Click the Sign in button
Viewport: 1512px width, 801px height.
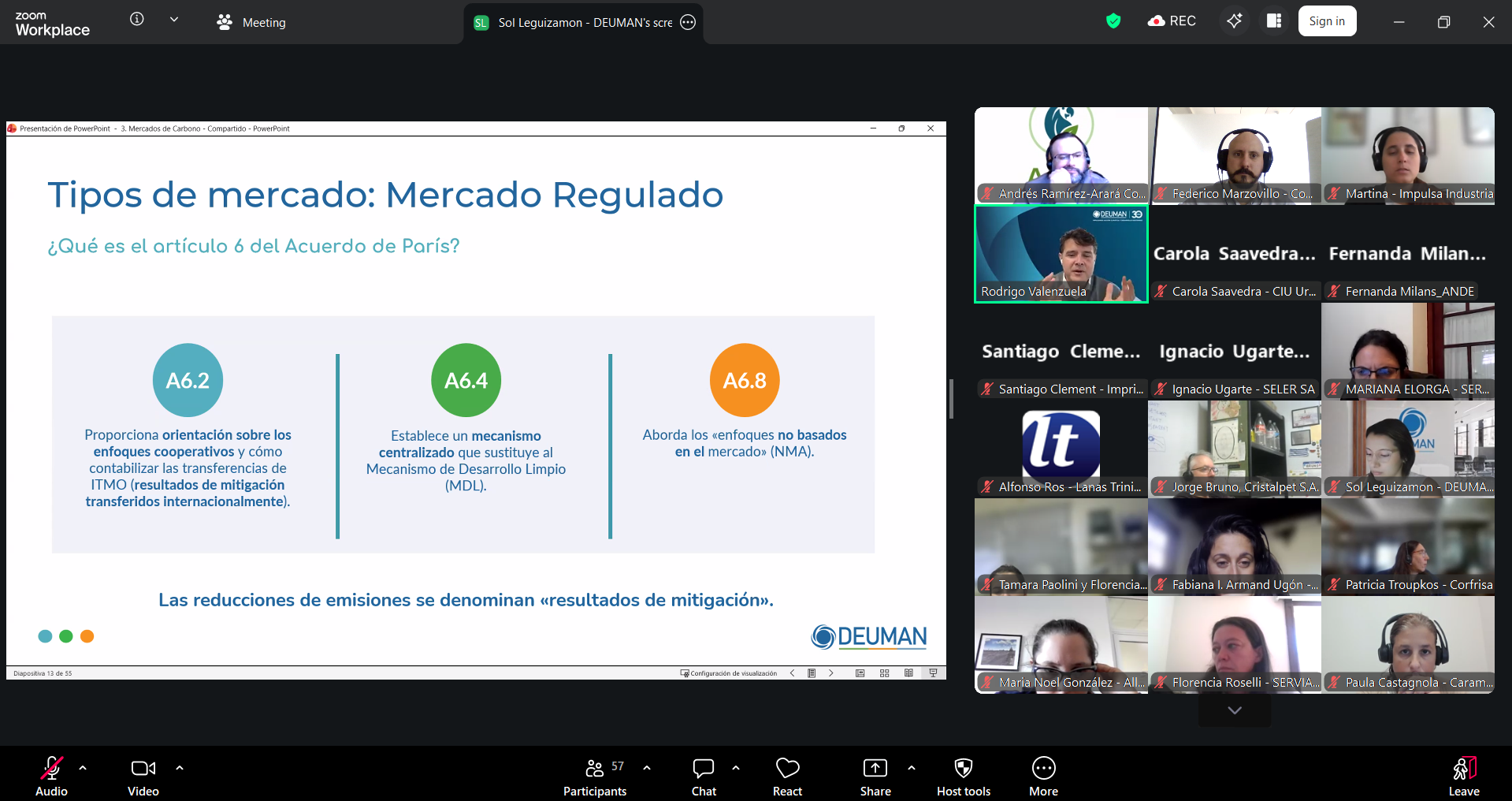1327,21
